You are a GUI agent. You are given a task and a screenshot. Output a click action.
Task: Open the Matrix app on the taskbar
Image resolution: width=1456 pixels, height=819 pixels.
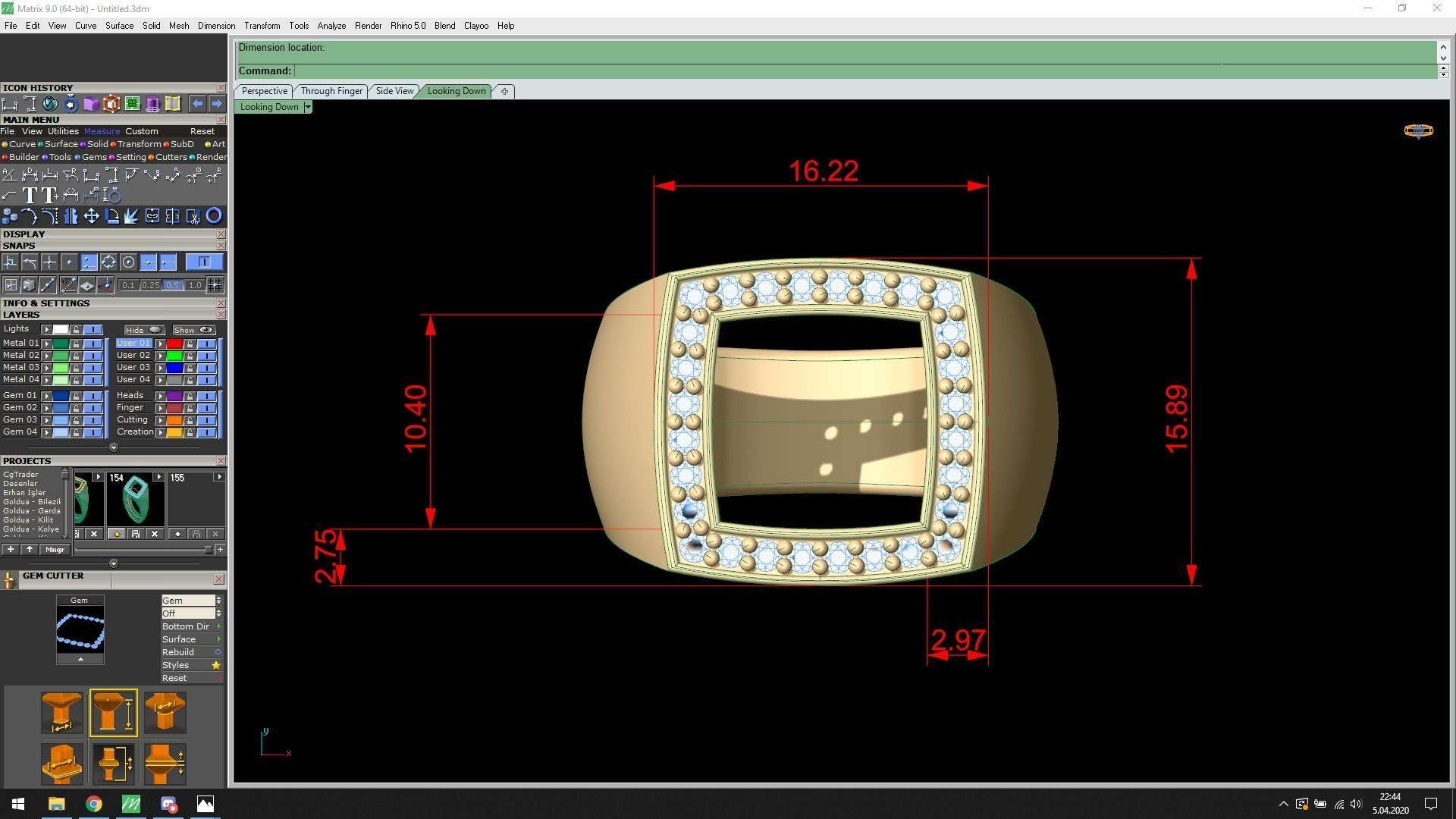point(130,804)
